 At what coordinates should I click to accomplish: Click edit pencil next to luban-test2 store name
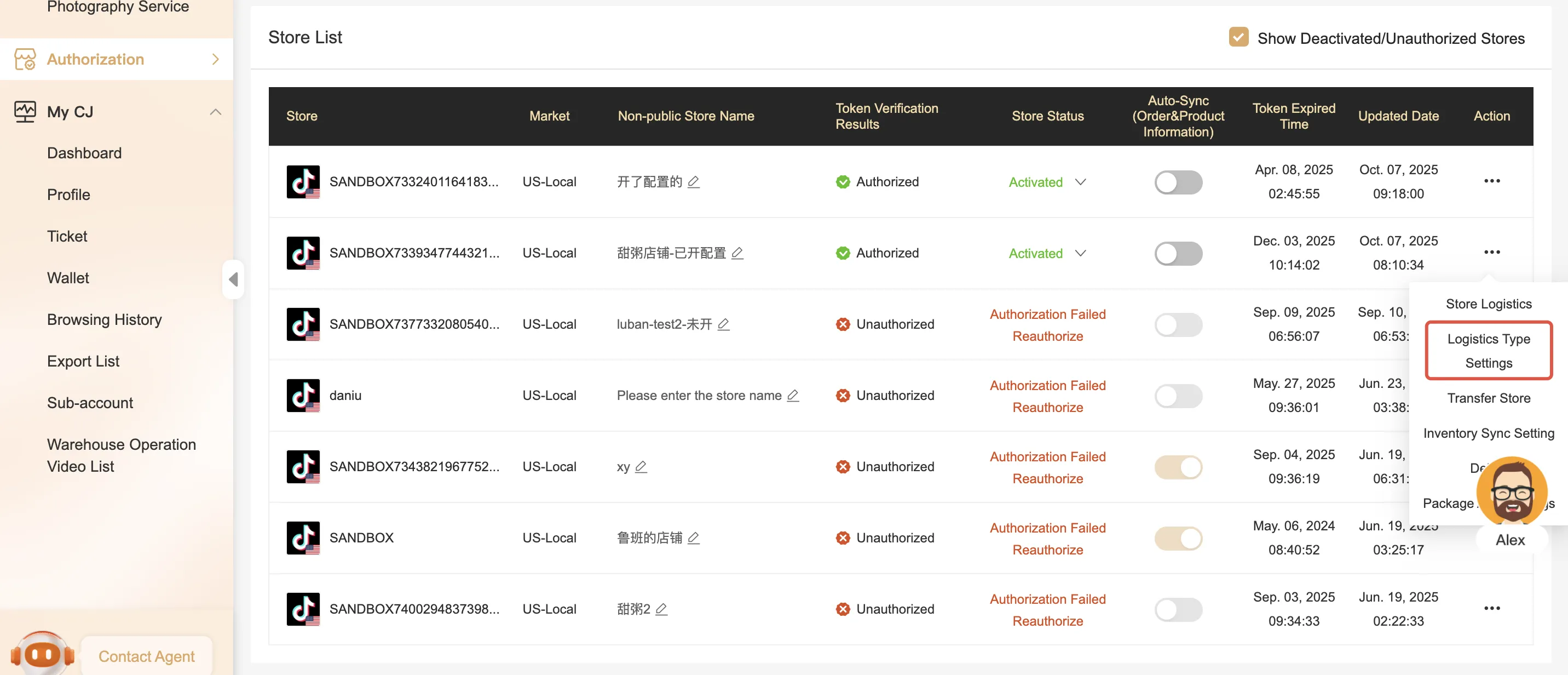tap(723, 324)
